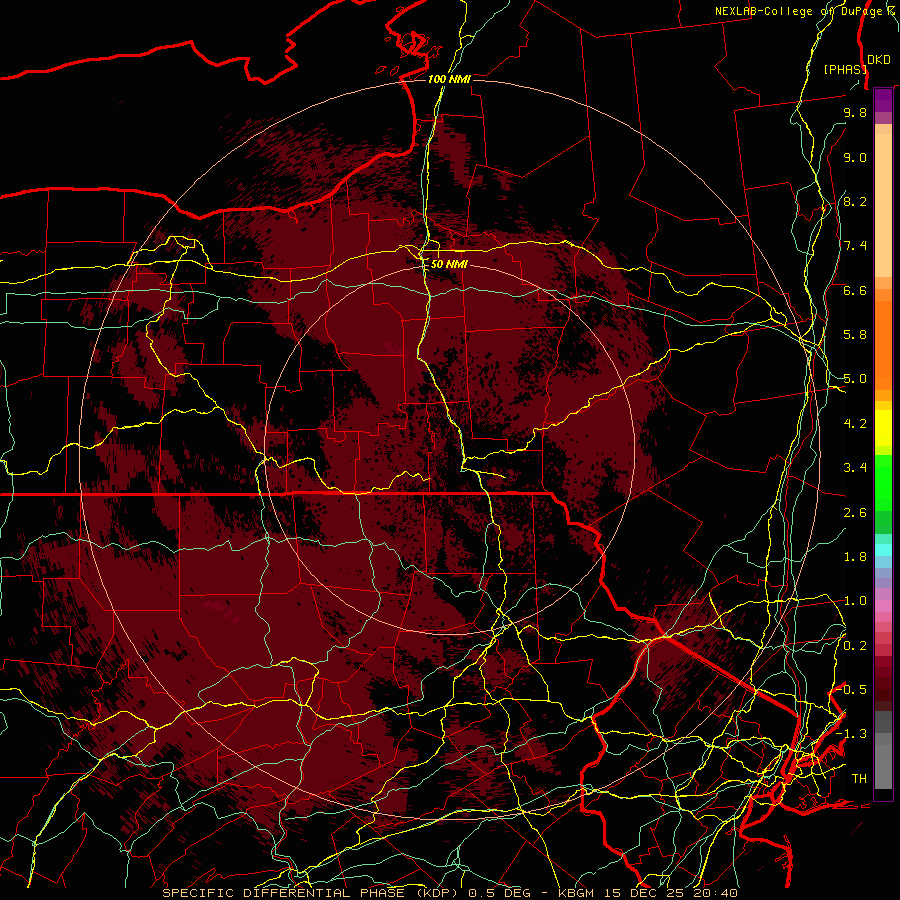Click the 7.4 value on color scale
900x900 pixels.
855,246
